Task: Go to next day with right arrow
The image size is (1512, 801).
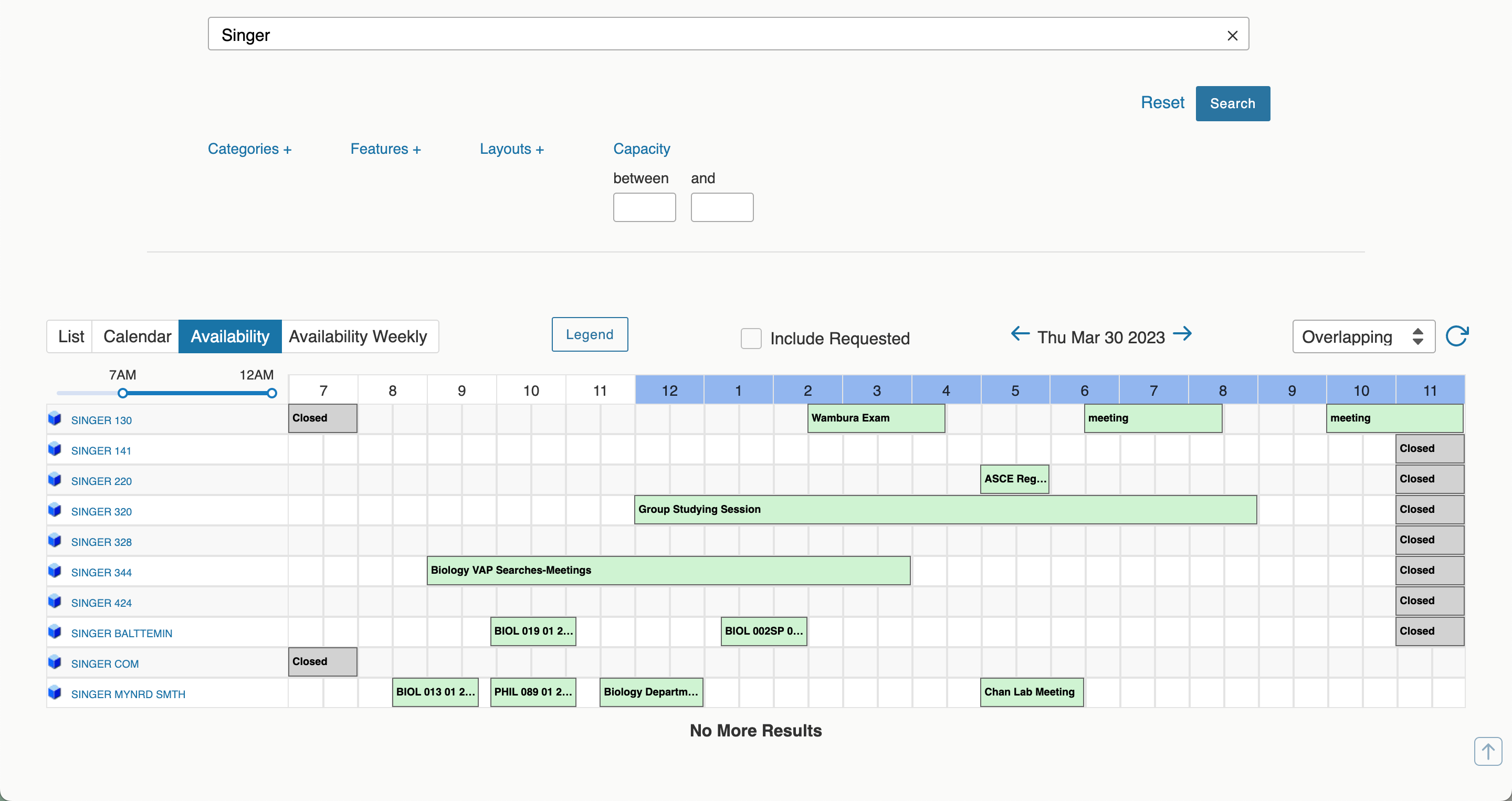Action: click(1182, 334)
